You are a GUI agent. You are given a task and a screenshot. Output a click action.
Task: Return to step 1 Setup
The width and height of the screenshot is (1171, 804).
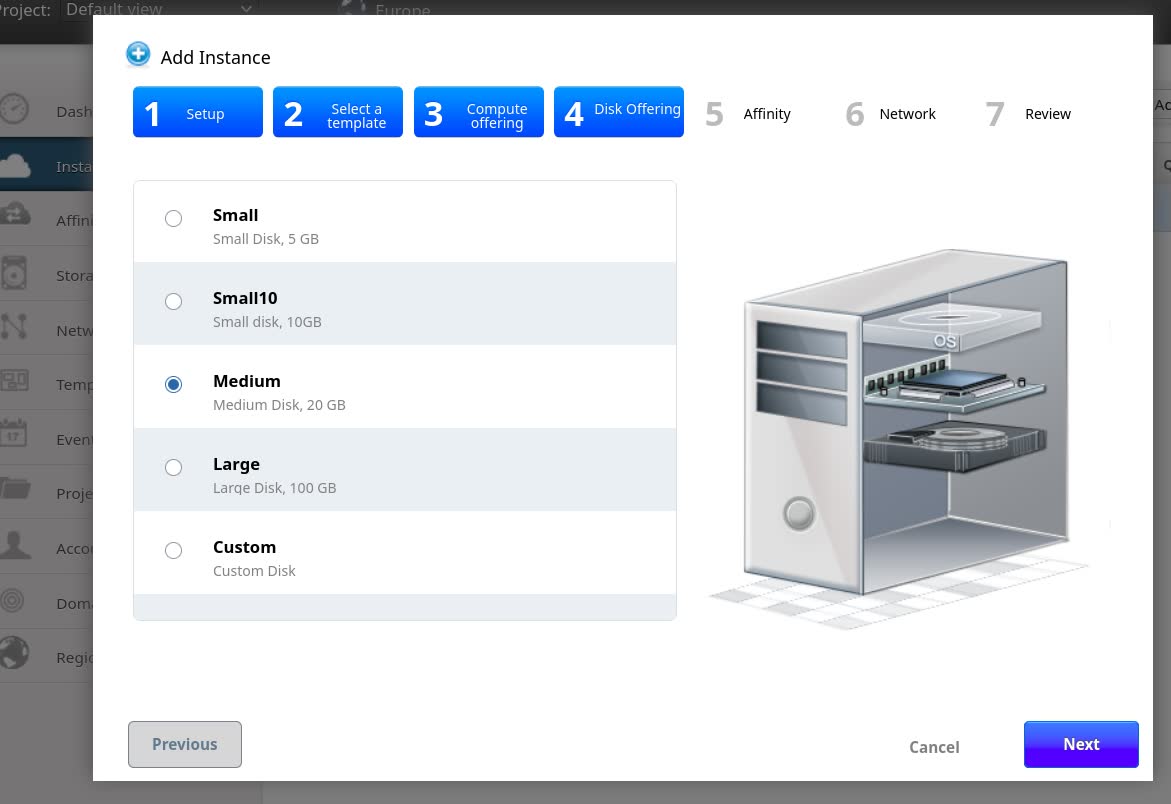197,112
